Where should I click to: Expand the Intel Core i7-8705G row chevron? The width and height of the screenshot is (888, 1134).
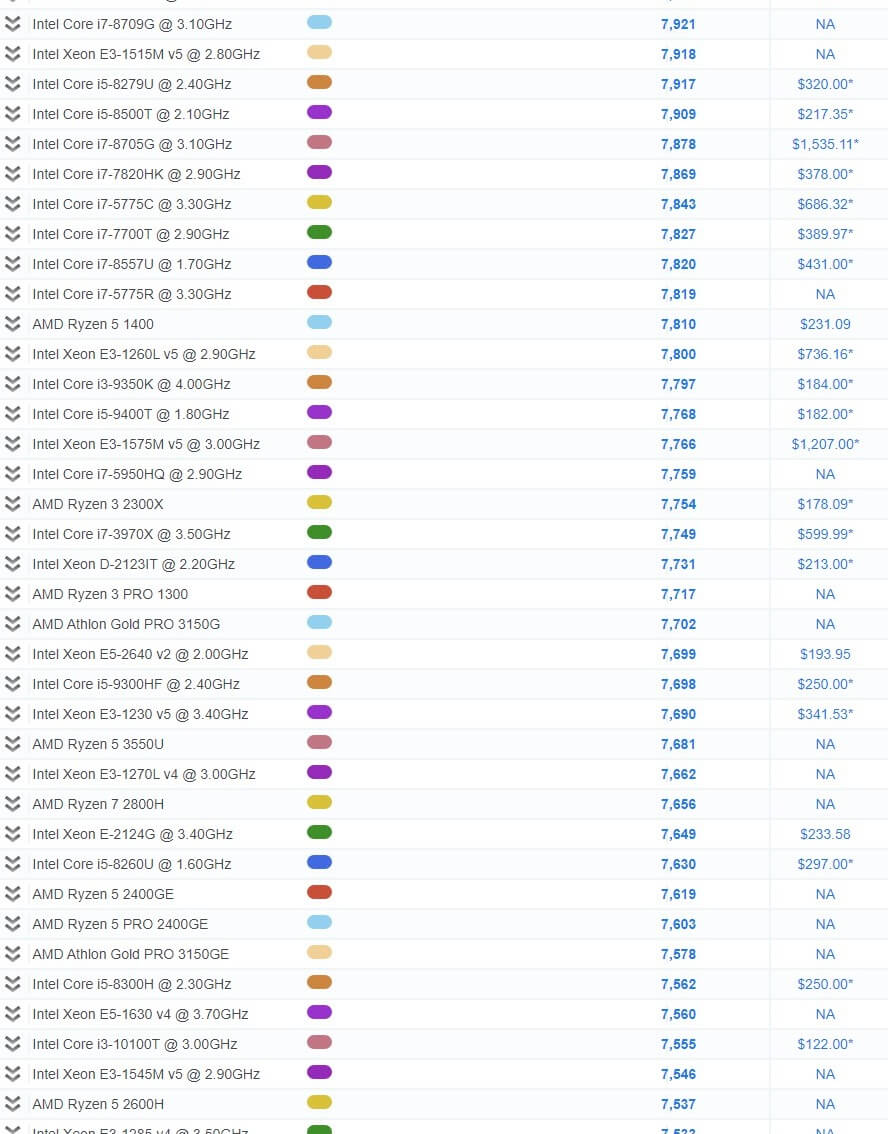[12, 144]
